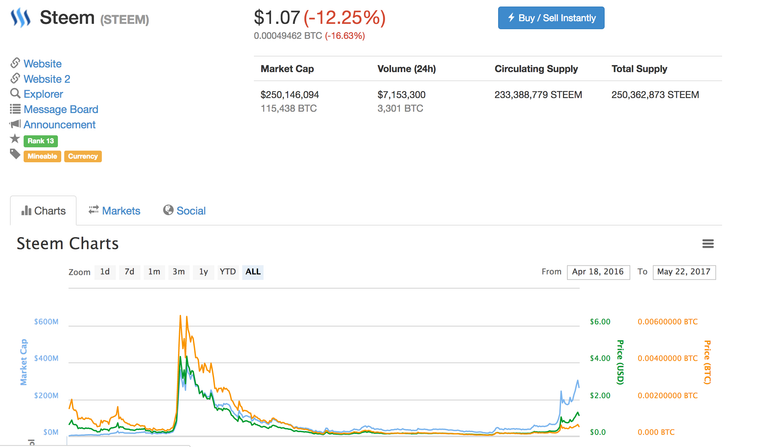The height and width of the screenshot is (447, 768).
Task: Click the Steem Charts heading
Action: pos(68,243)
